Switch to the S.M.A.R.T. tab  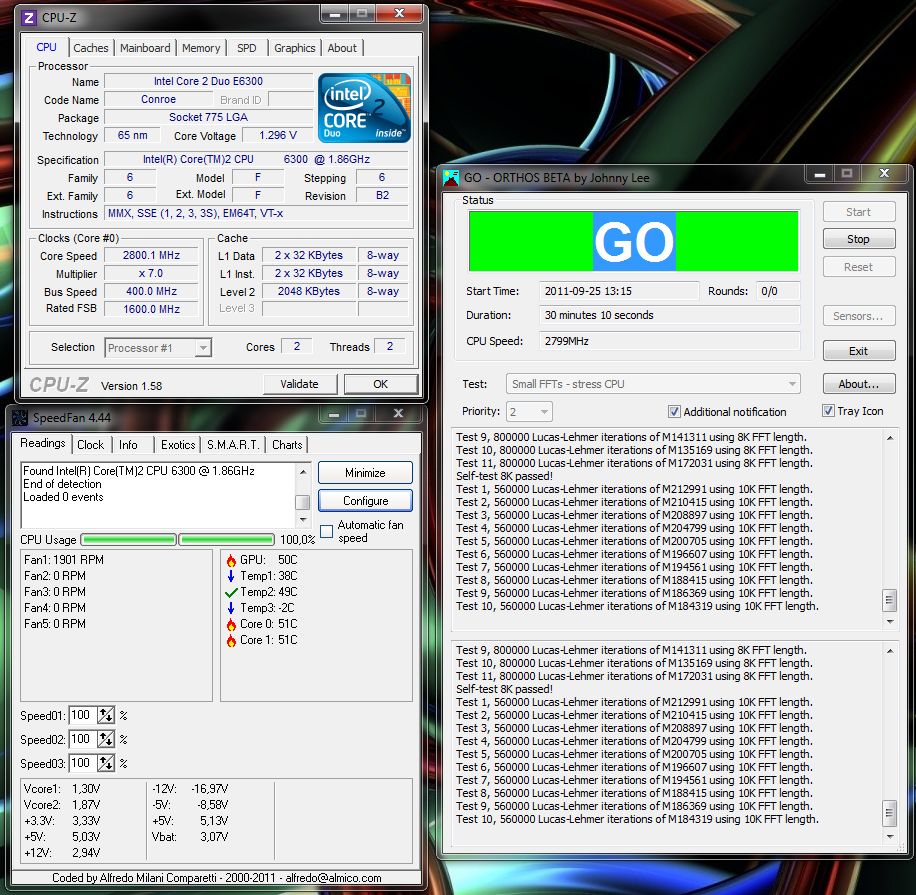233,445
